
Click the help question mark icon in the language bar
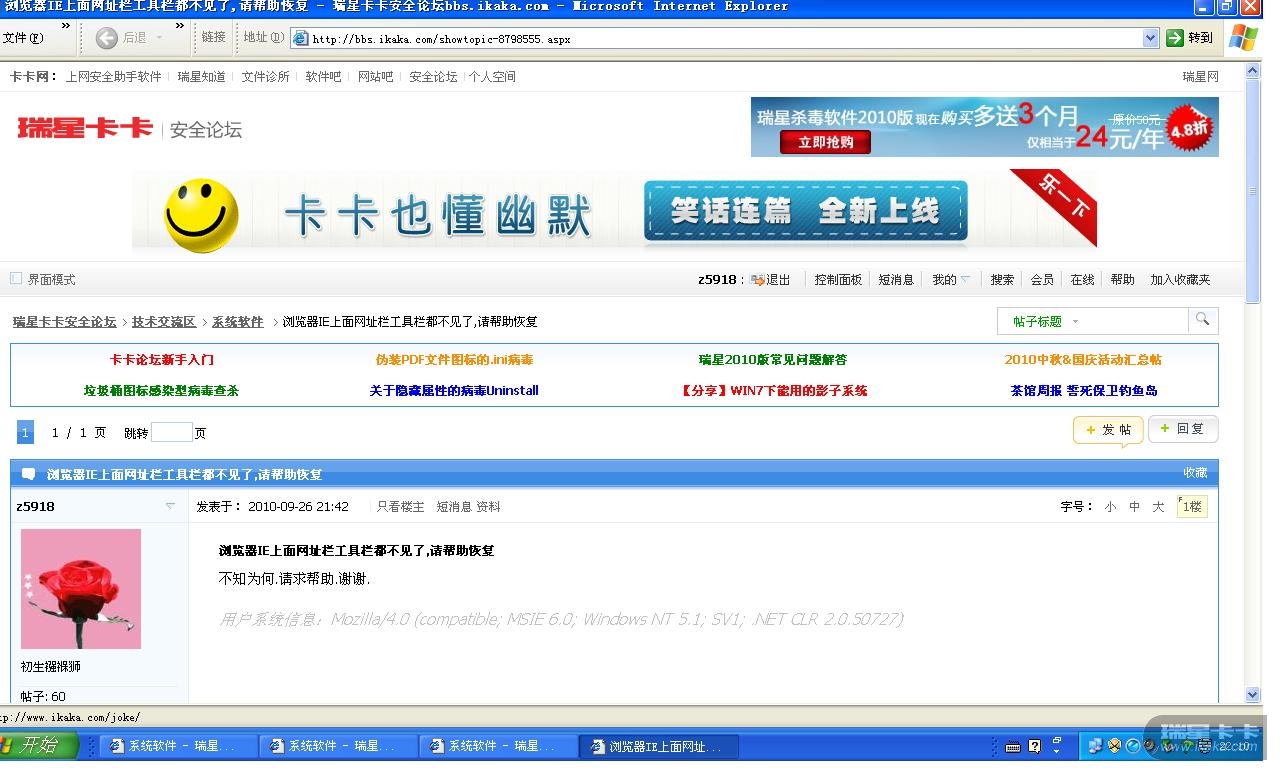click(1035, 746)
